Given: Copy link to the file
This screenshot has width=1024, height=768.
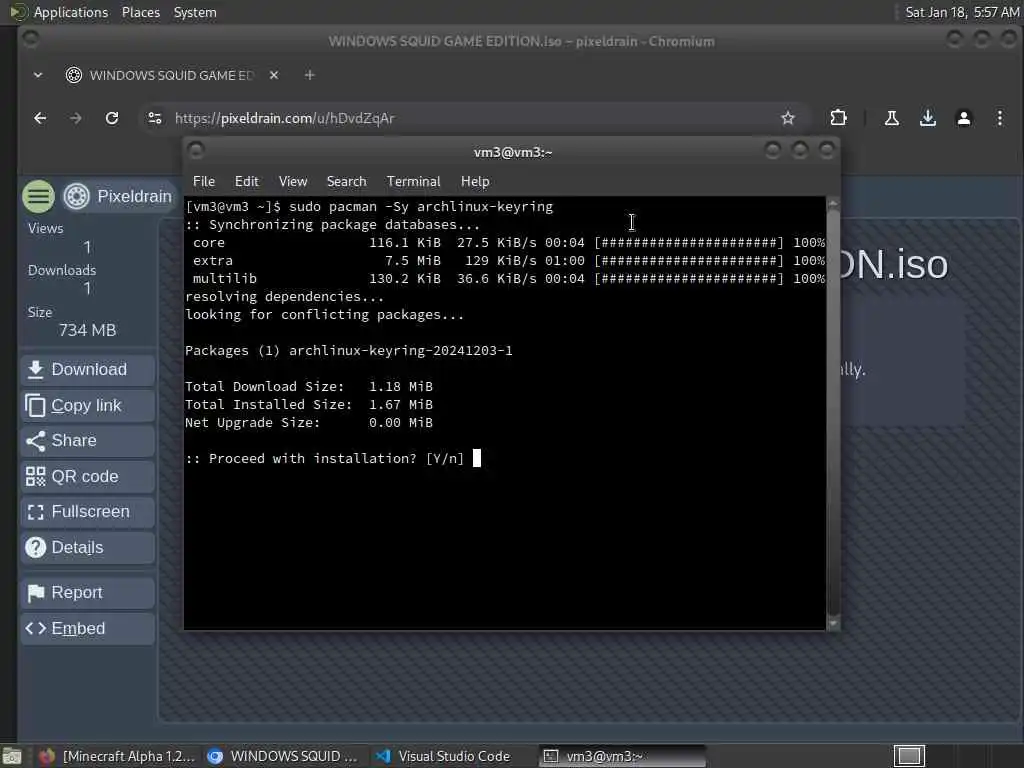Looking at the screenshot, I should click(88, 406).
